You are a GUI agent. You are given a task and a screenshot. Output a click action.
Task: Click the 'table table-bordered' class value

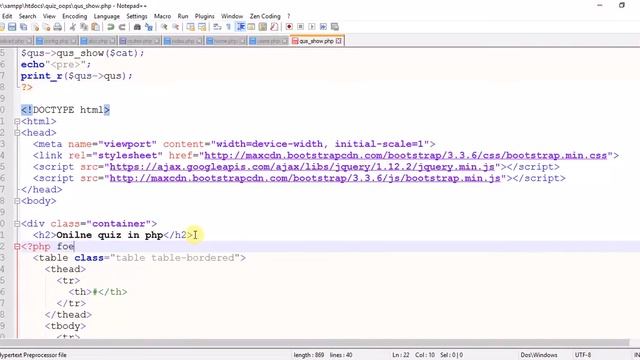click(175, 258)
